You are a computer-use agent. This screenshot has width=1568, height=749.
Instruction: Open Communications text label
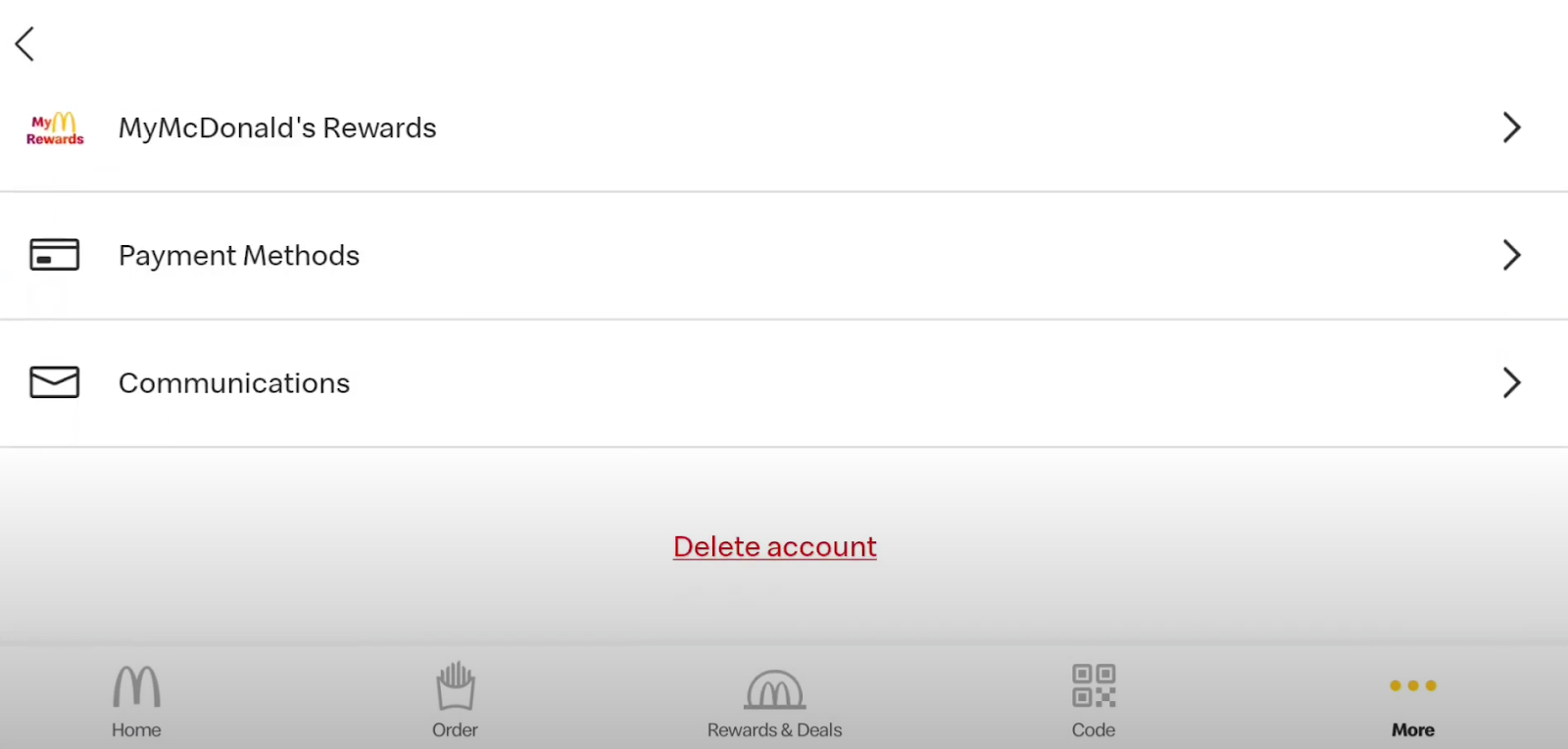click(x=234, y=383)
